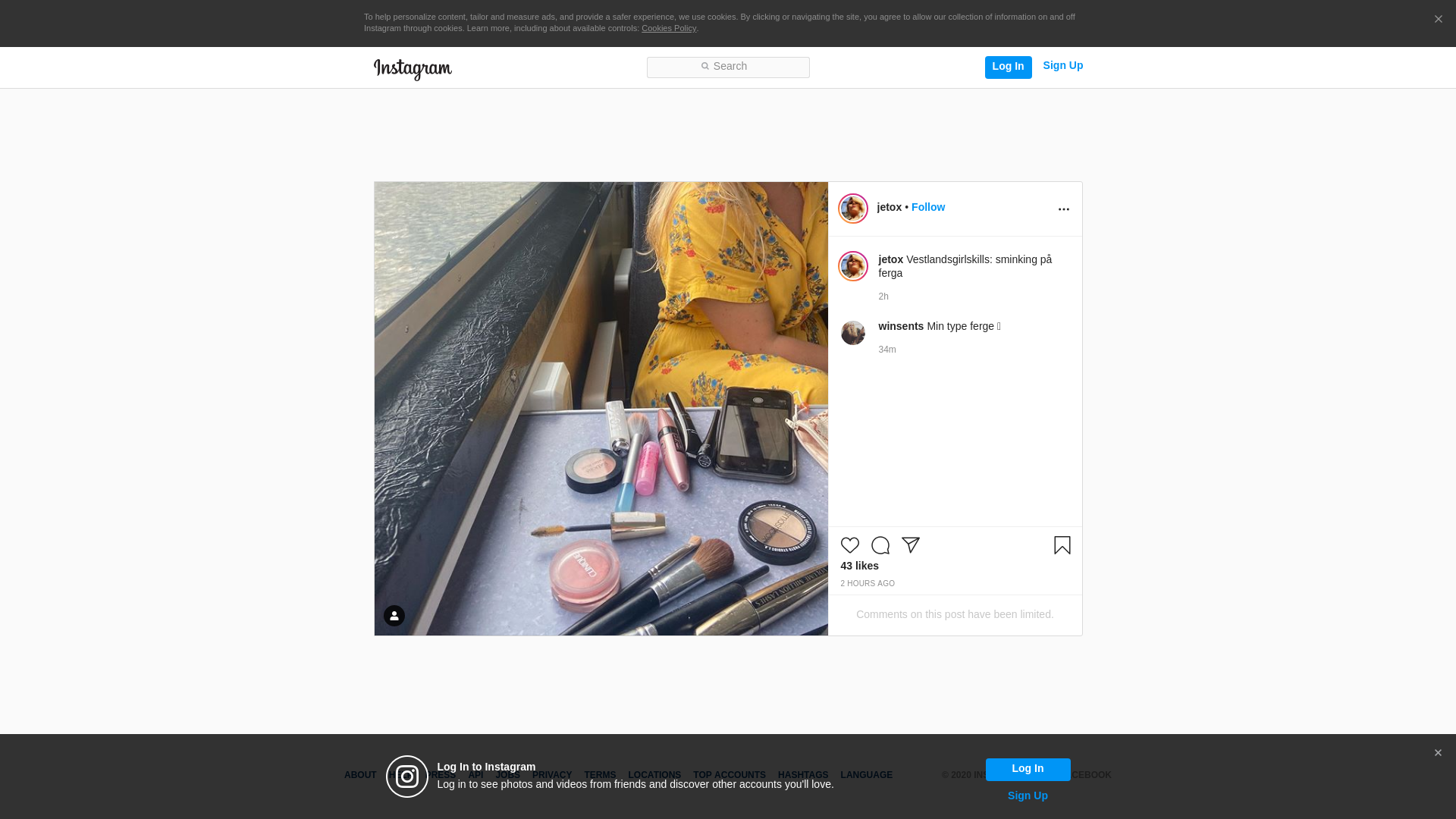Click Sign Up in bottom banner
The width and height of the screenshot is (1456, 819).
[1028, 795]
